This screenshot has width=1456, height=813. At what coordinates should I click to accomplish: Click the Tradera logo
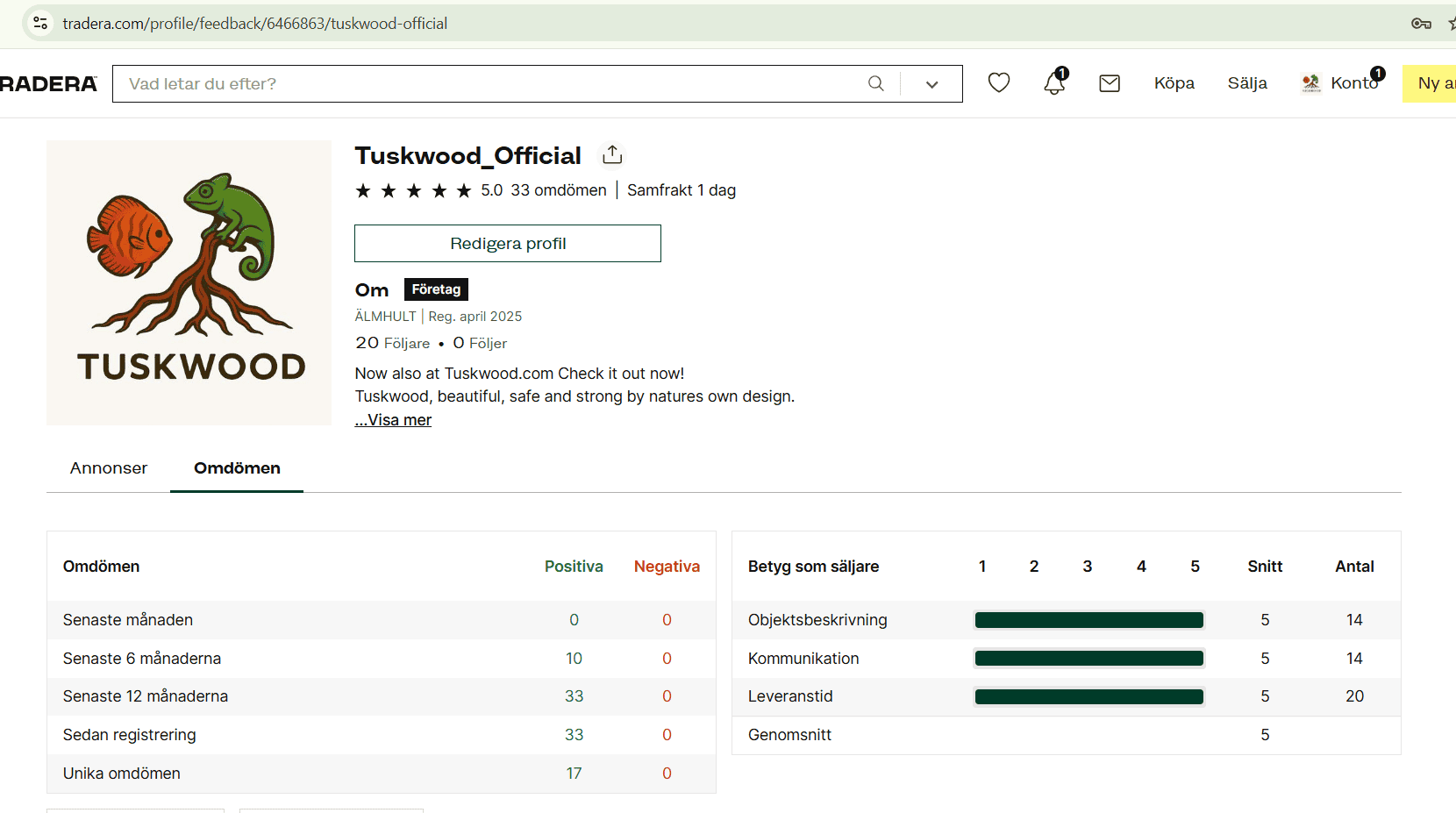(x=48, y=84)
